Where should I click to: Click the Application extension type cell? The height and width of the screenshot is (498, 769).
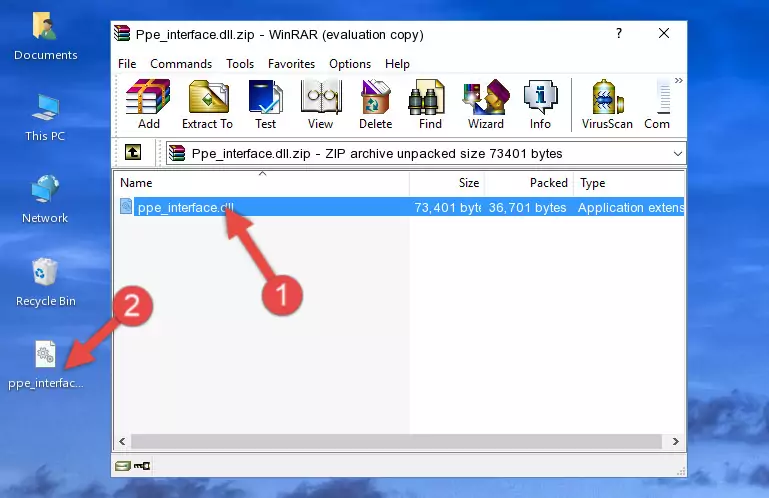(x=631, y=208)
